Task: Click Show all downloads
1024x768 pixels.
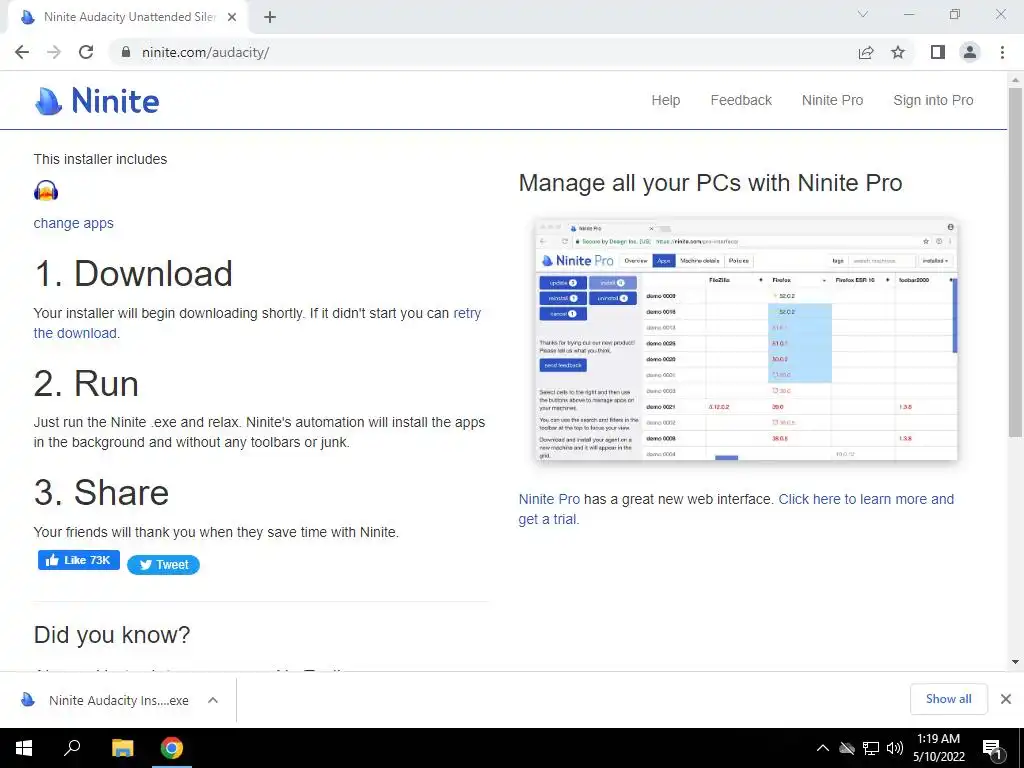Action: 948,699
